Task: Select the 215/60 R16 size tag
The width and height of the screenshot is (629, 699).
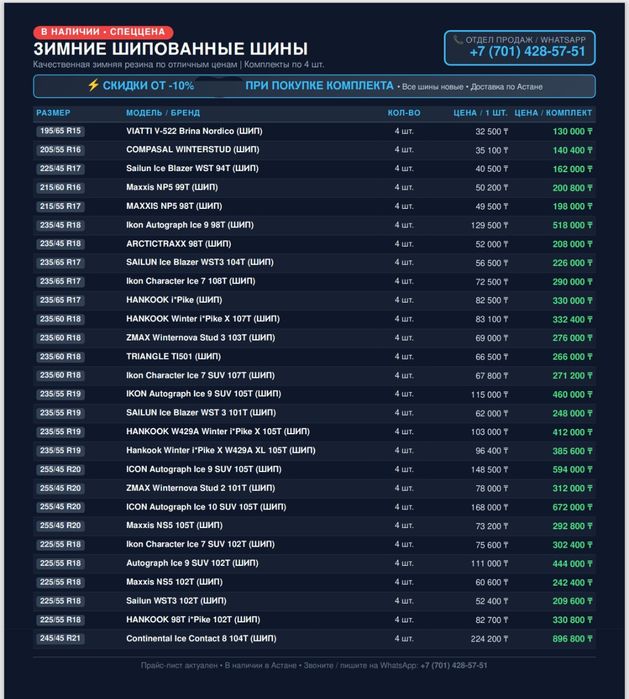Action: click(61, 187)
